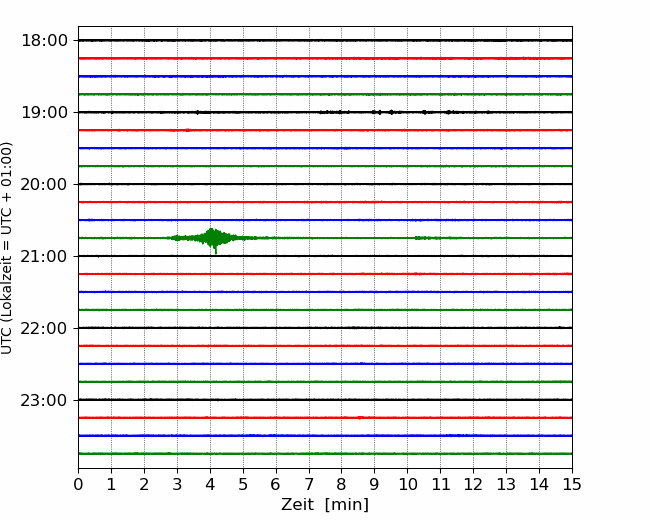Click the black 19:00 trace blip near minute 3.6

coord(197,112)
